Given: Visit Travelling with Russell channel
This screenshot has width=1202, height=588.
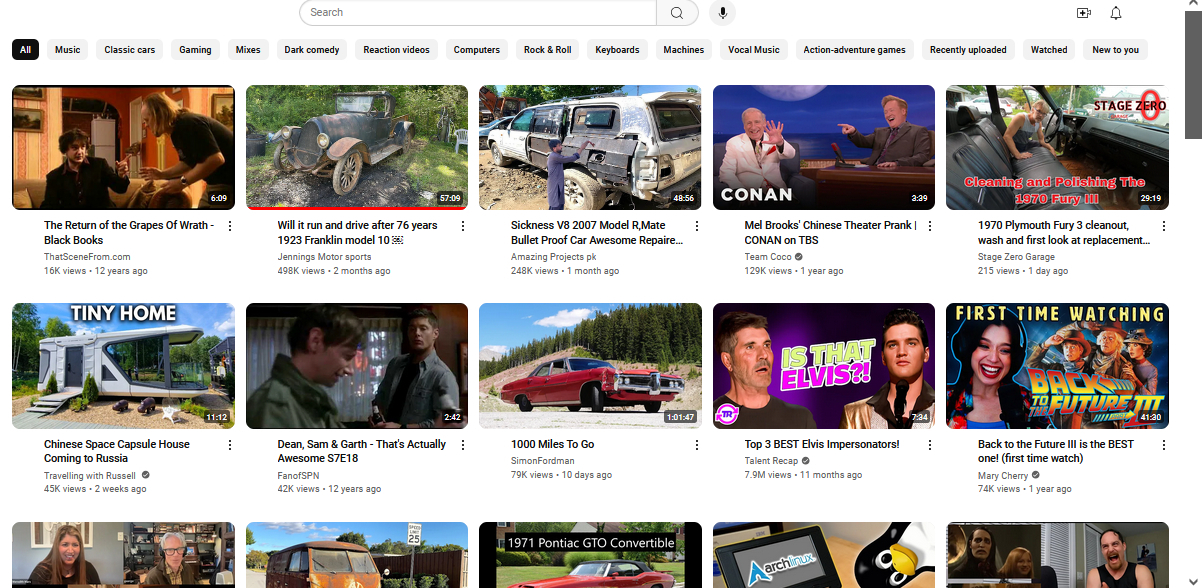Looking at the screenshot, I should pos(90,476).
